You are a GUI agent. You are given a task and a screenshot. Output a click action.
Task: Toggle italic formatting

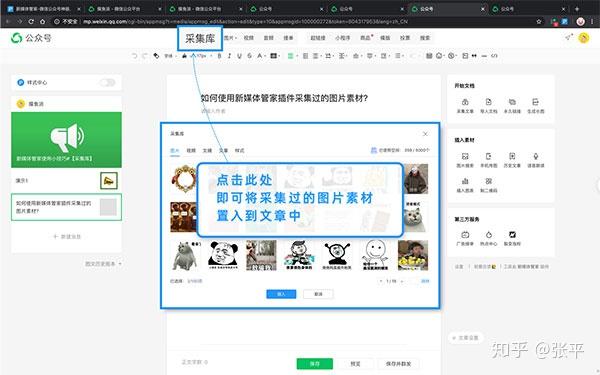click(229, 56)
